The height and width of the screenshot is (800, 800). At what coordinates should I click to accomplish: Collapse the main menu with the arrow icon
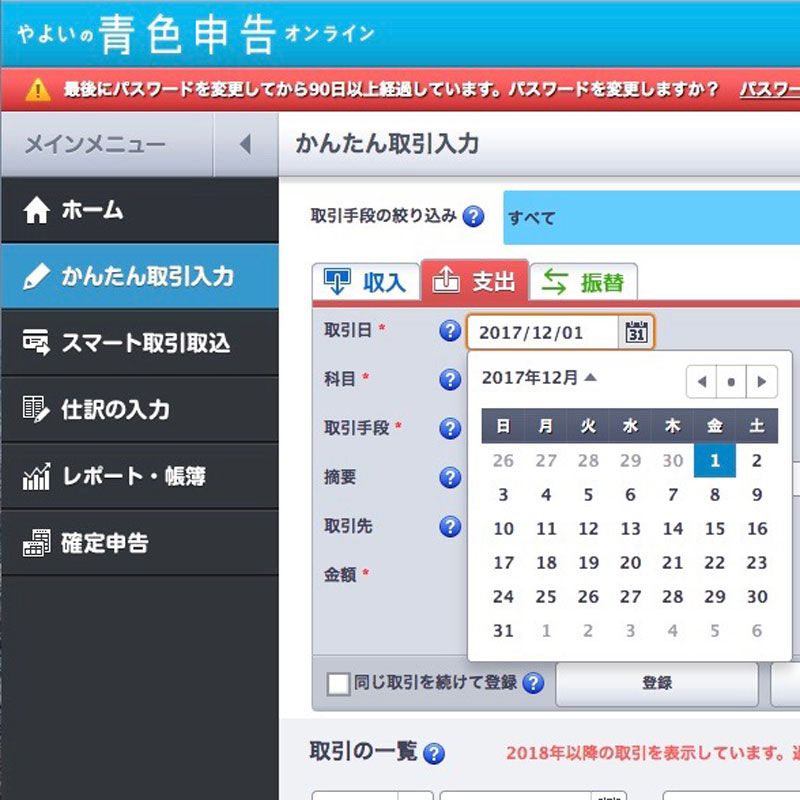coord(245,145)
